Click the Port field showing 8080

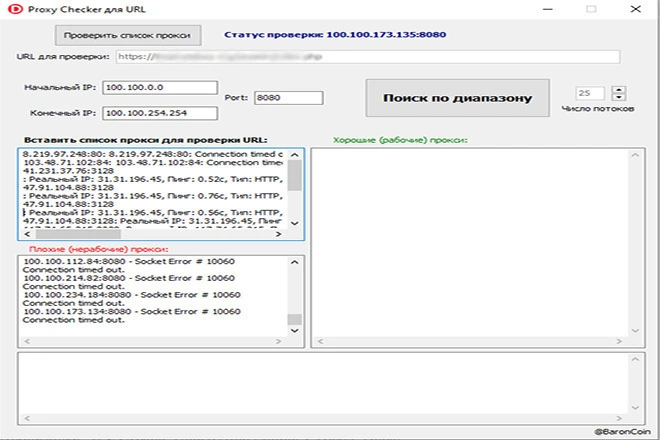[287, 98]
